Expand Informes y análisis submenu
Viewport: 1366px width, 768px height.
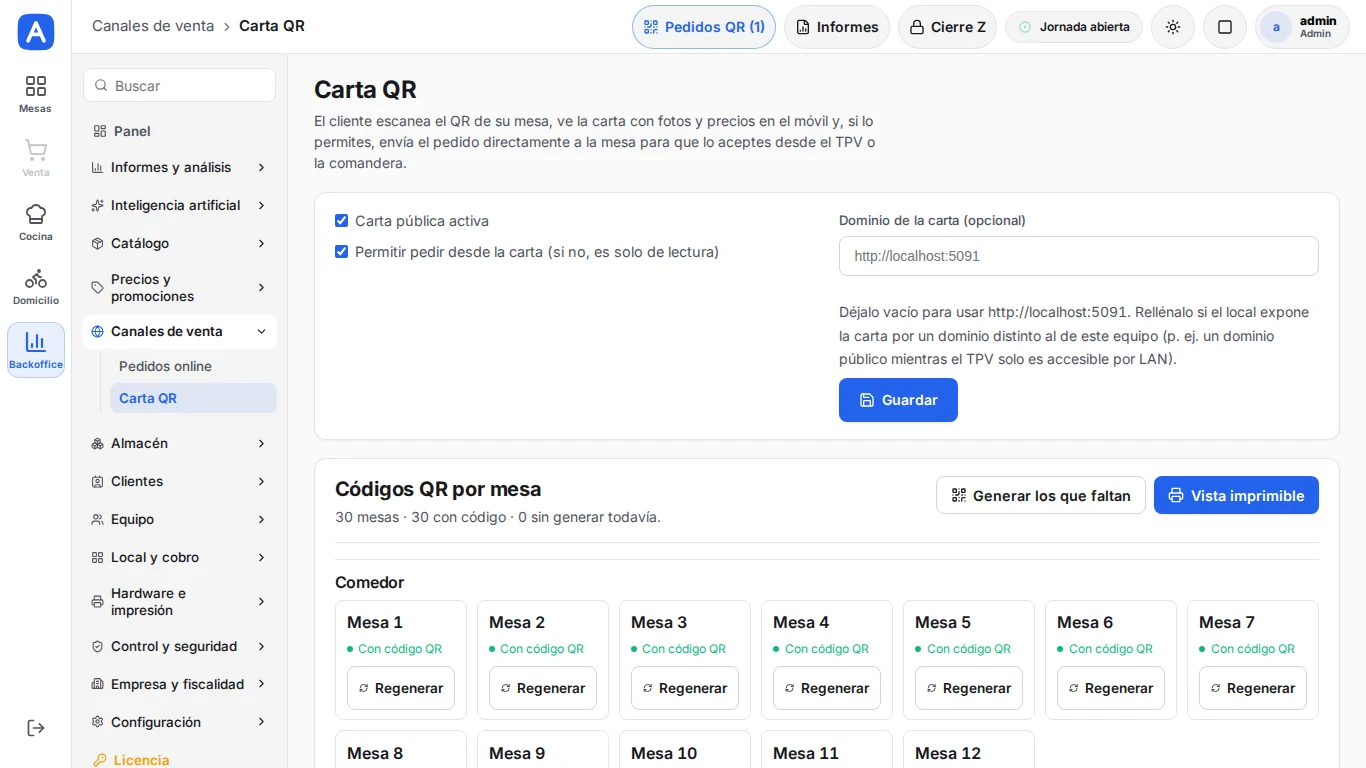[x=179, y=167]
